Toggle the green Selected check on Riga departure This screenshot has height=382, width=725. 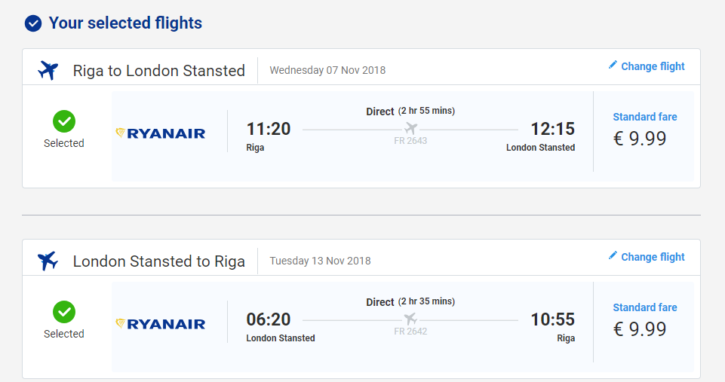(64, 122)
